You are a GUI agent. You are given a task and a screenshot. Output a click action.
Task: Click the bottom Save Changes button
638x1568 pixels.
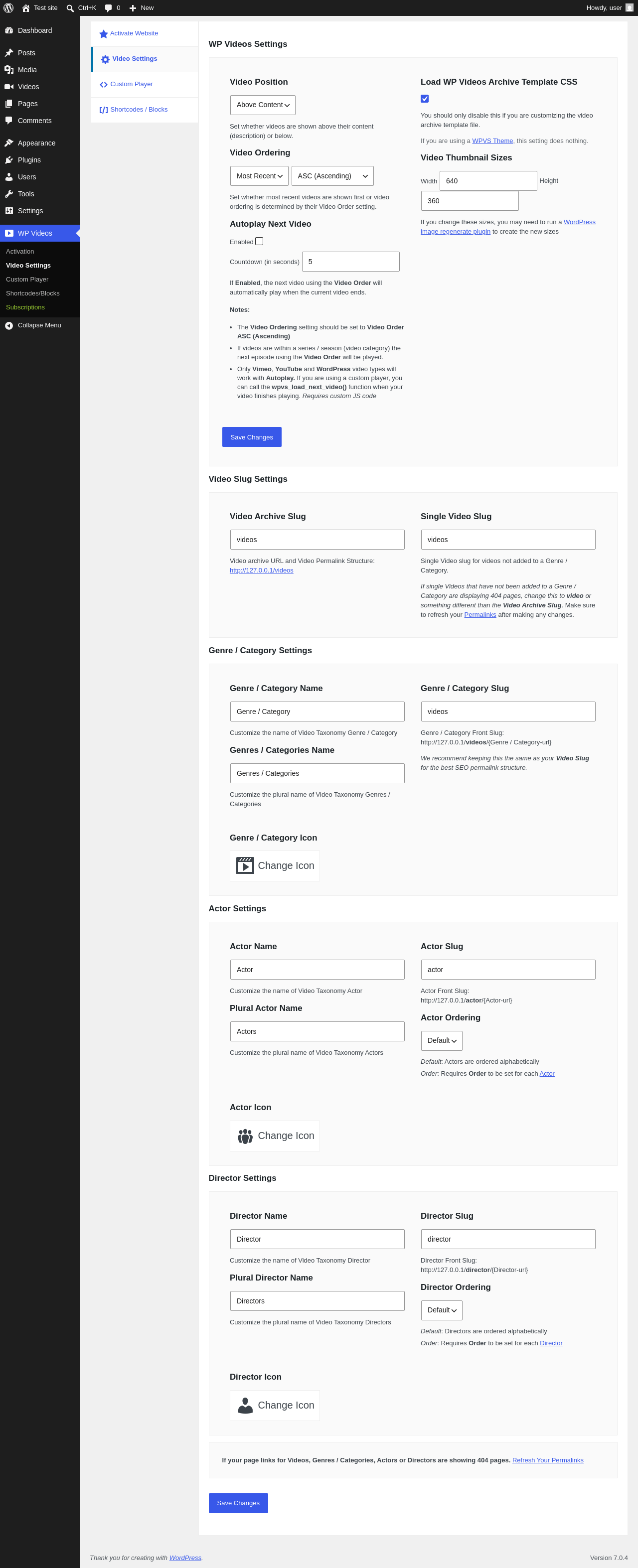tap(238, 1503)
